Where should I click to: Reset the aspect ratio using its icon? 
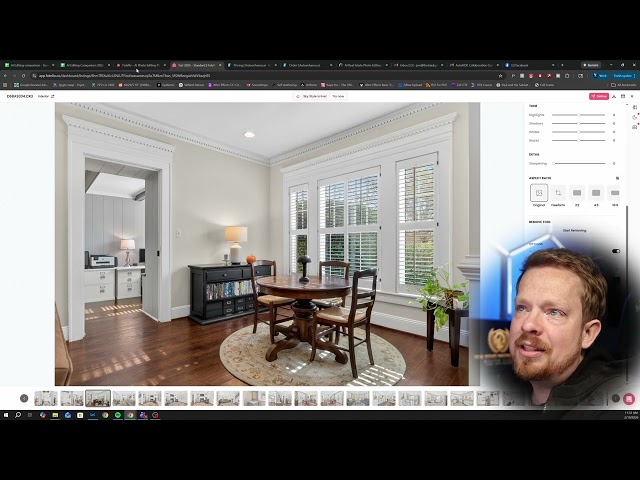(617, 178)
